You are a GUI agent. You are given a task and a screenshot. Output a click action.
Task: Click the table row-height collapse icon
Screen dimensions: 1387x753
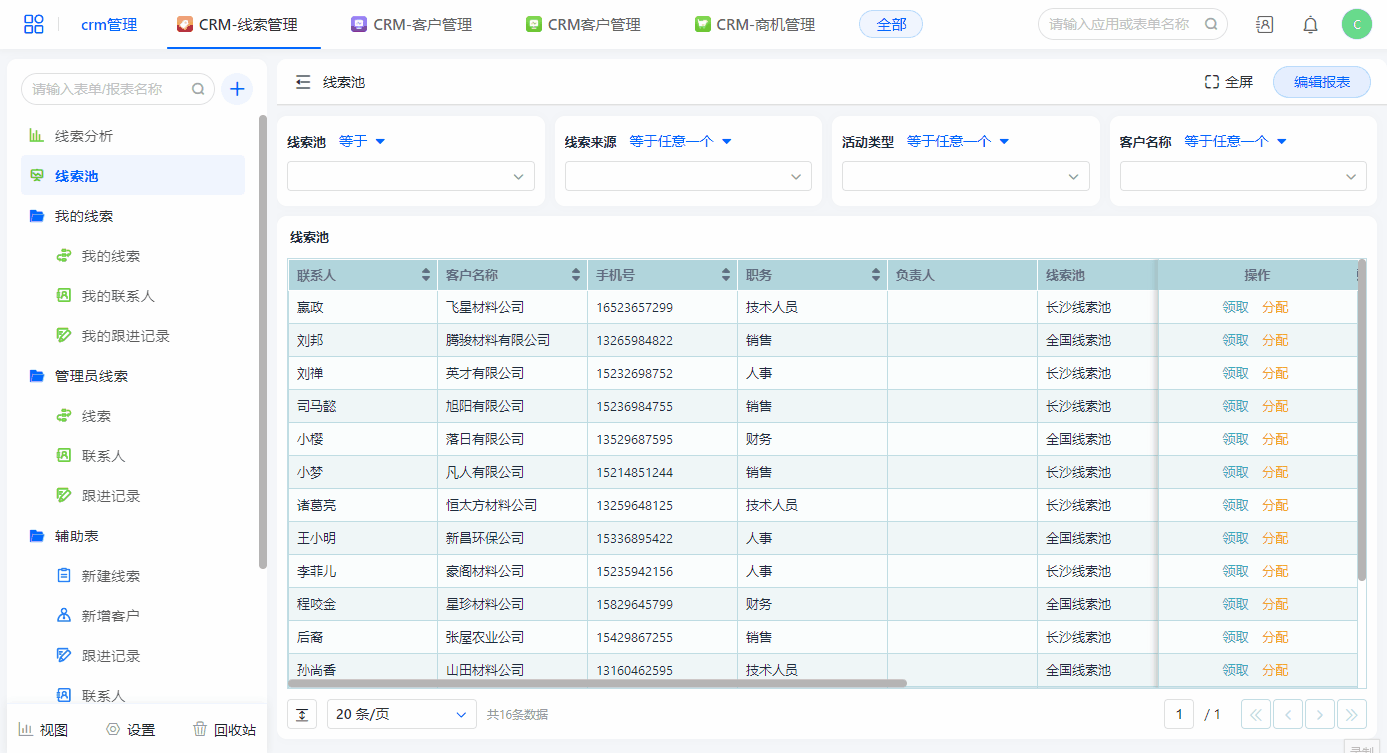pos(303,714)
